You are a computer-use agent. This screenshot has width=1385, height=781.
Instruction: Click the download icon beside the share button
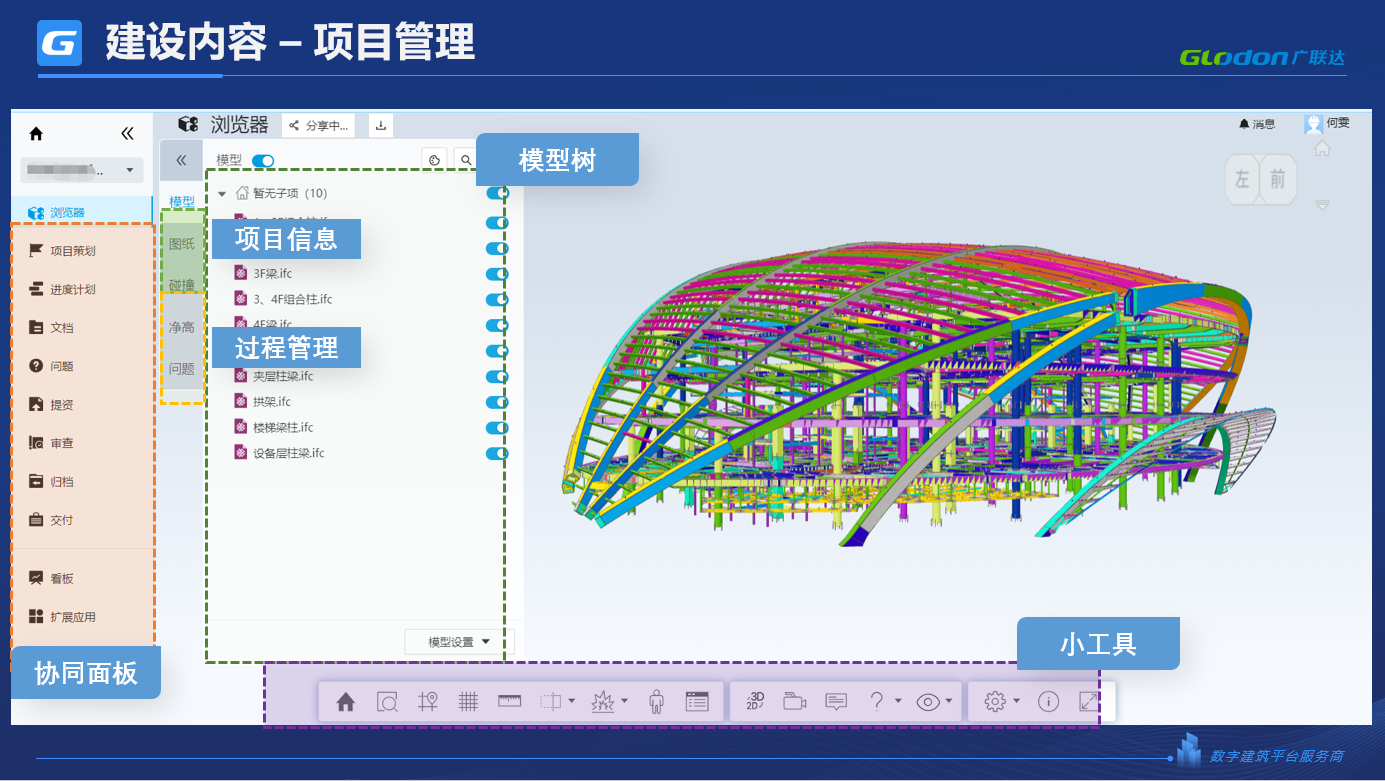[381, 125]
